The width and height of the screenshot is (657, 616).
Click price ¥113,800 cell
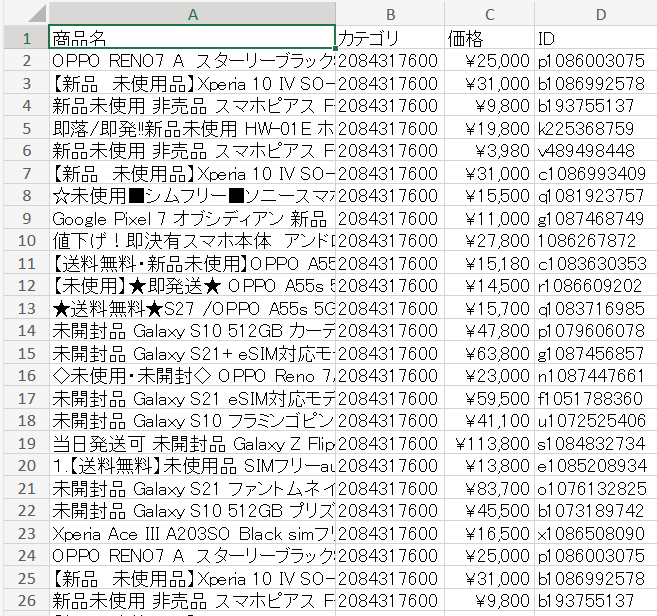[x=489, y=443]
